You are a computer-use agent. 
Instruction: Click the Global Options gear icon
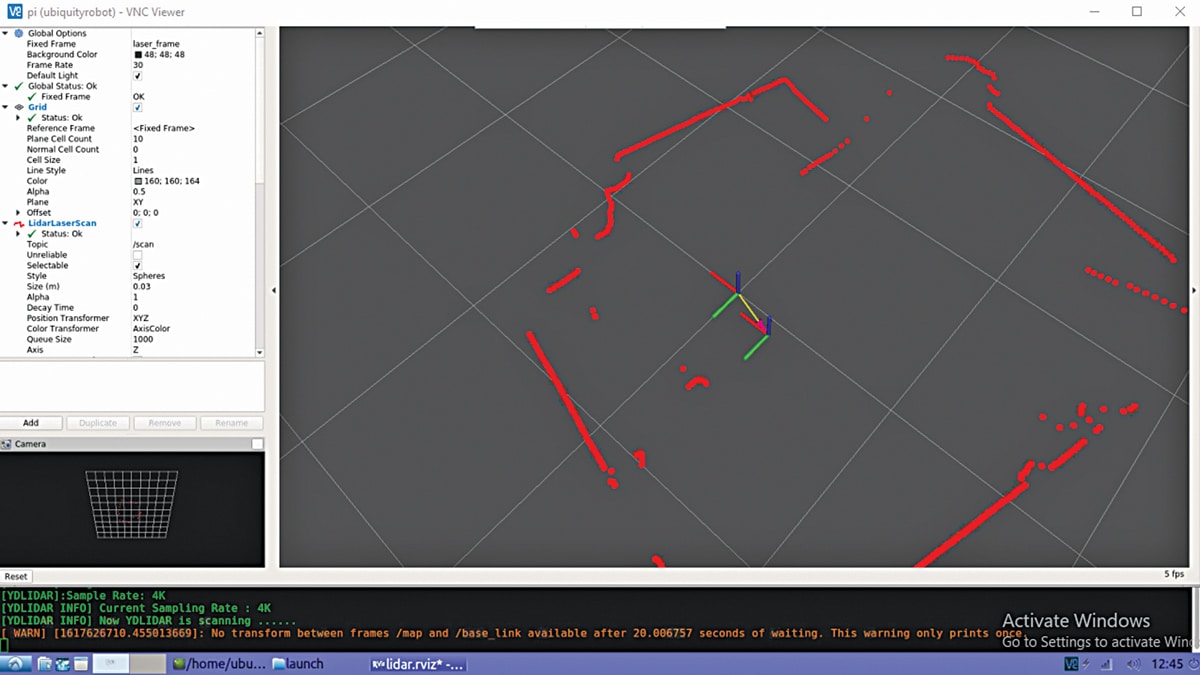click(x=19, y=33)
